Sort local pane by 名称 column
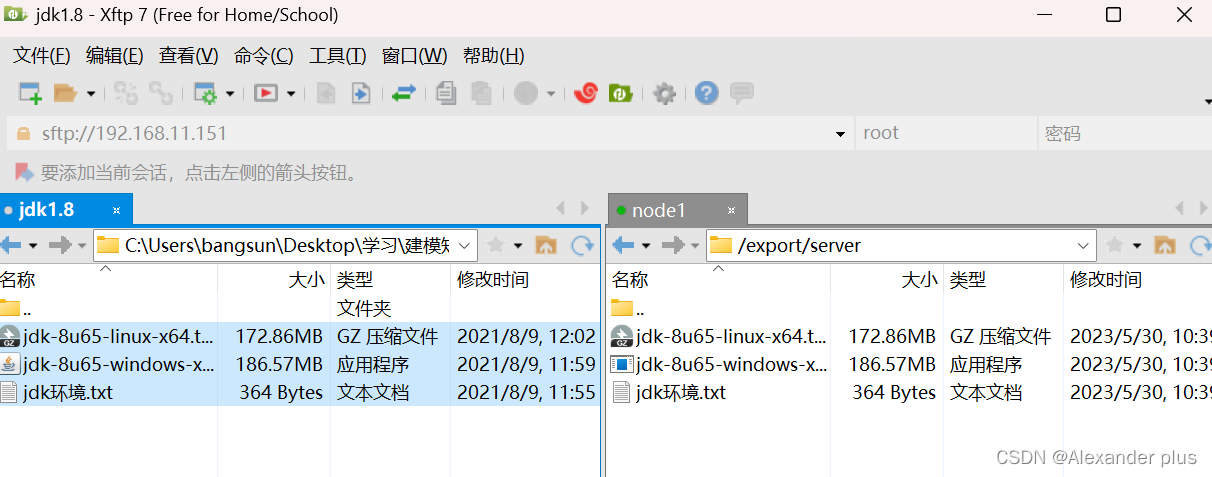Image resolution: width=1212 pixels, height=477 pixels. coord(108,279)
